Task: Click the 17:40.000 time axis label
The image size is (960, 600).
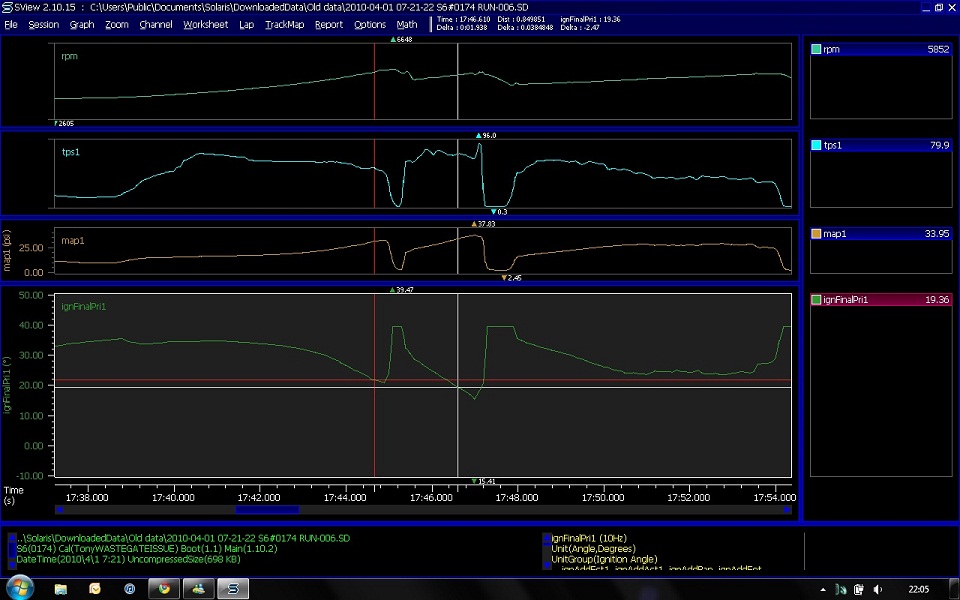Action: pyautogui.click(x=173, y=498)
